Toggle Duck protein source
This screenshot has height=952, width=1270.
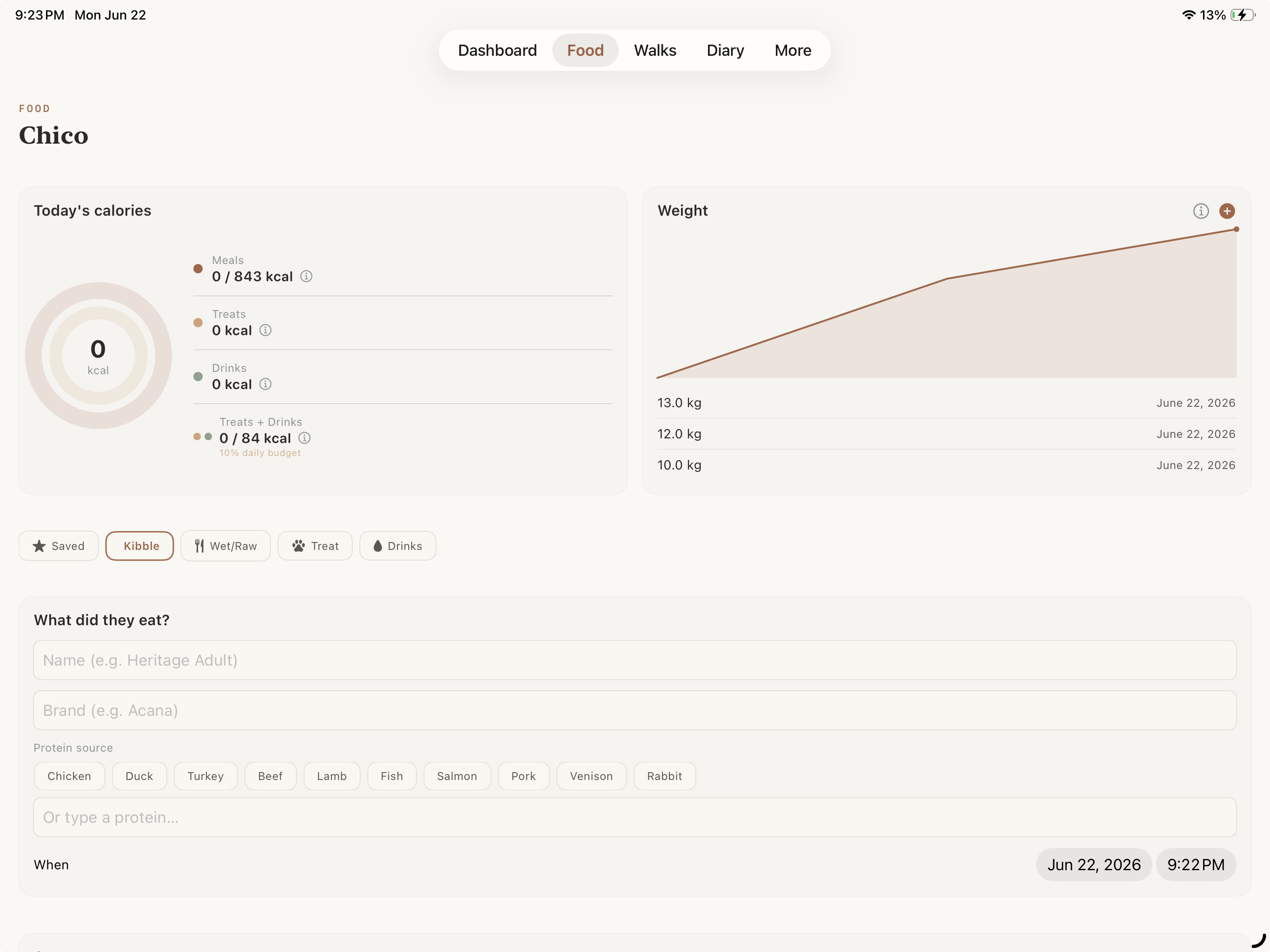(x=139, y=776)
